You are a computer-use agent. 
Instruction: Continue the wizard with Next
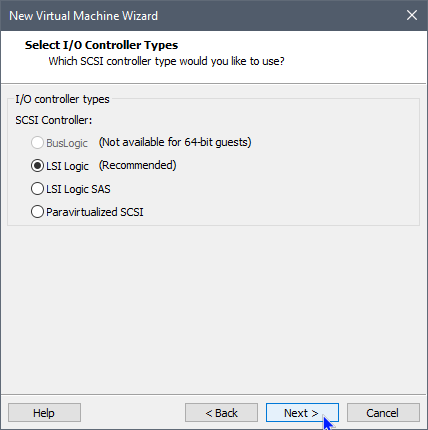[x=302, y=413]
